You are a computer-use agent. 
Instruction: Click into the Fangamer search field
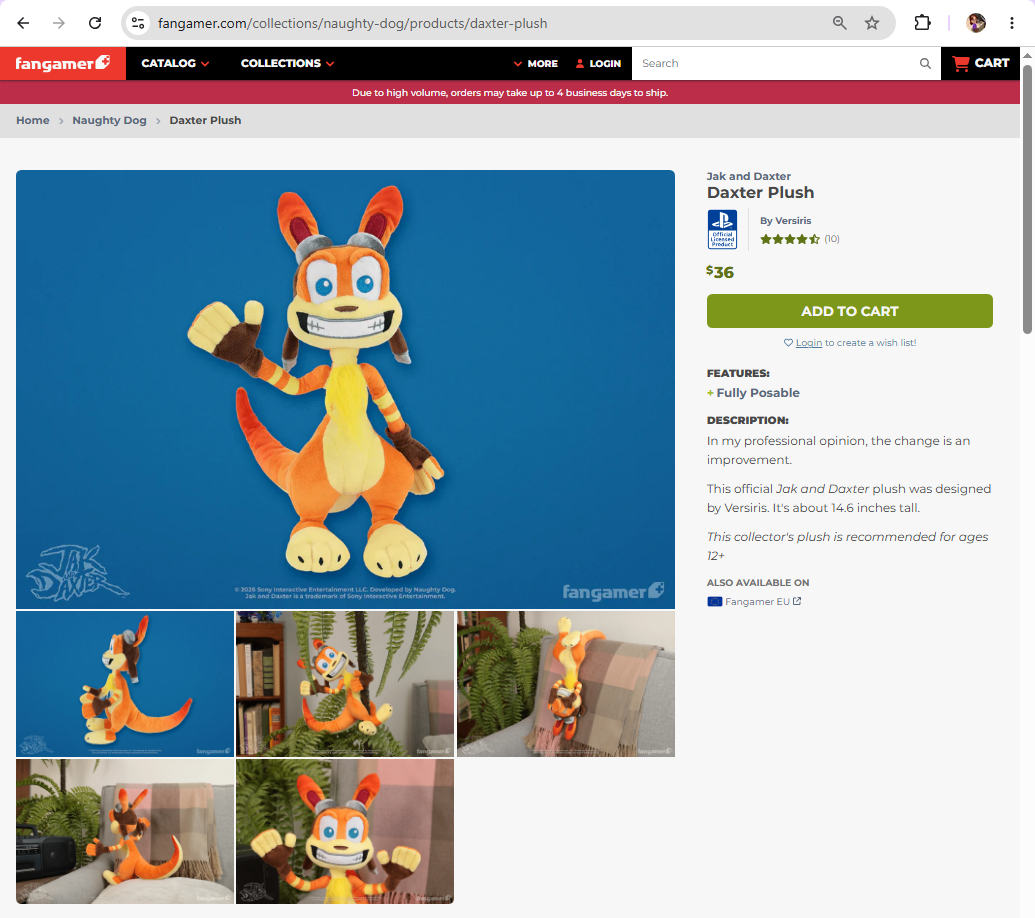(x=777, y=63)
